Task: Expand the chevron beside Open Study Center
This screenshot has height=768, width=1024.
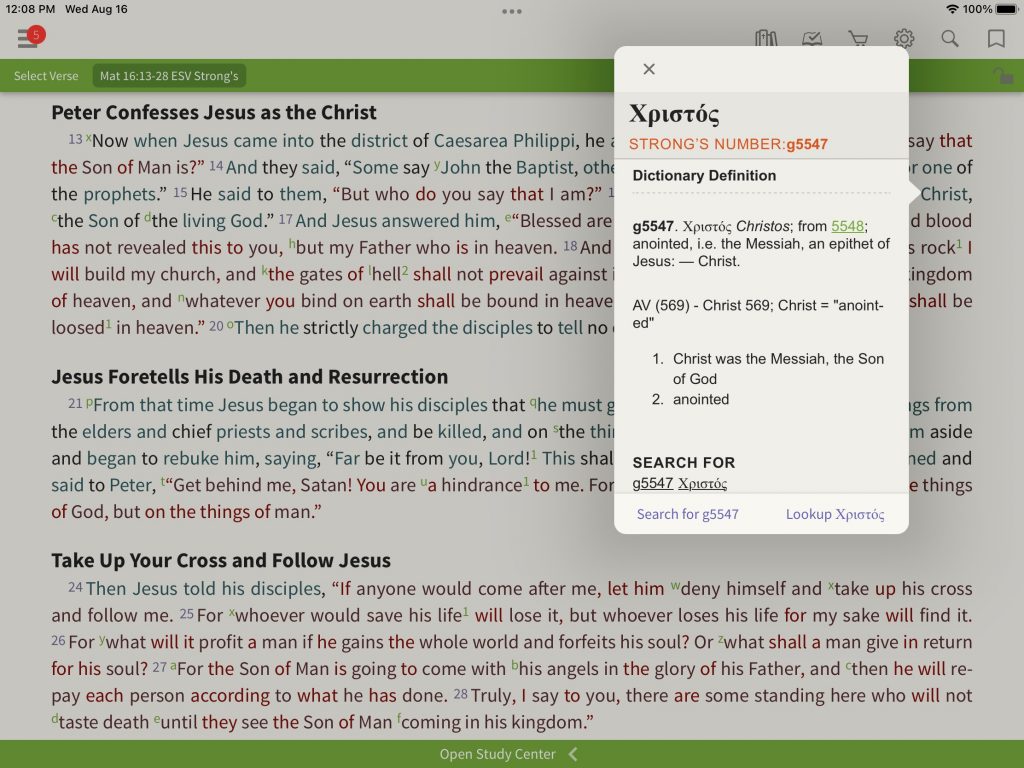Action: [573, 754]
